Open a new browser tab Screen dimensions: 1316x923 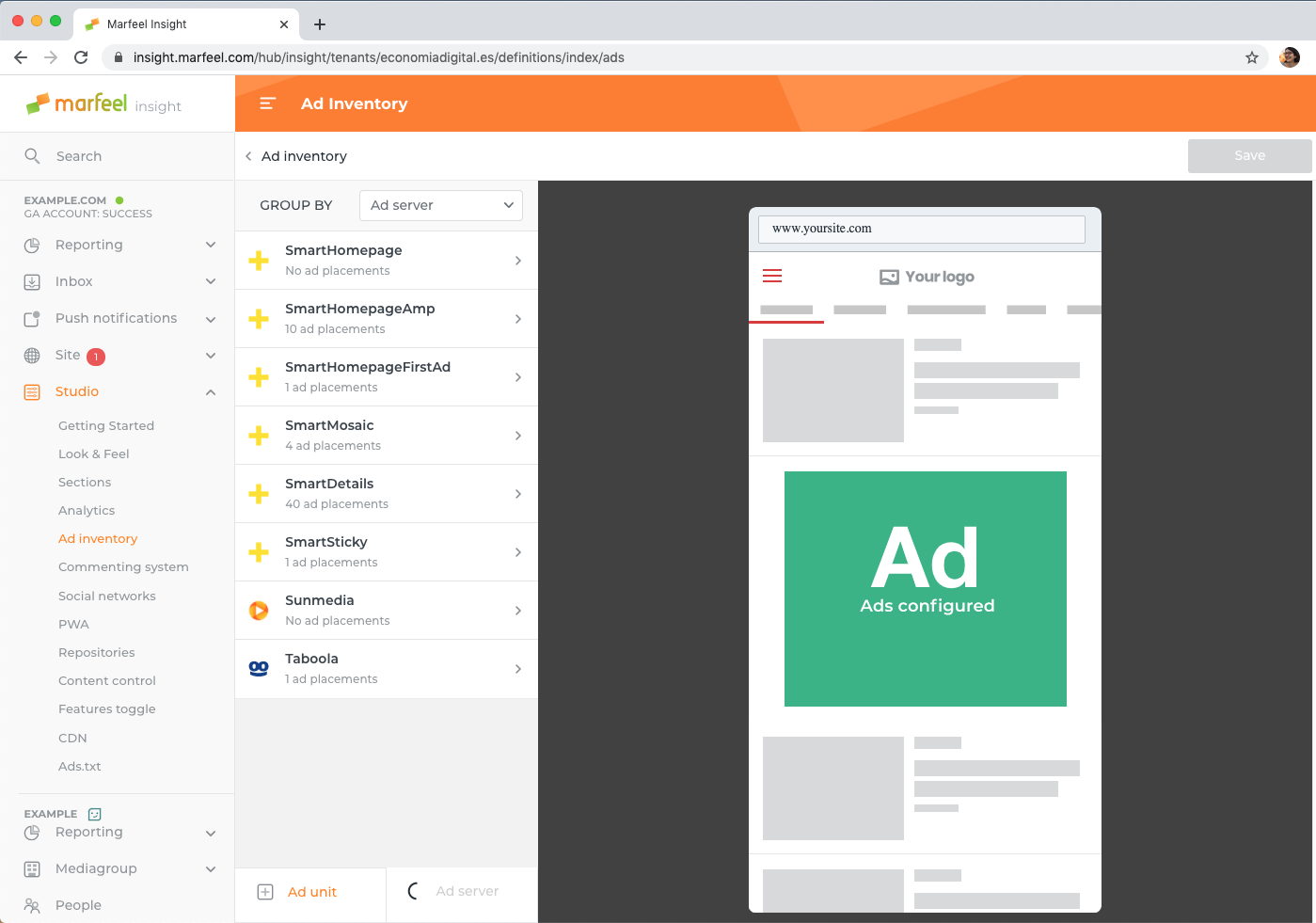click(320, 24)
